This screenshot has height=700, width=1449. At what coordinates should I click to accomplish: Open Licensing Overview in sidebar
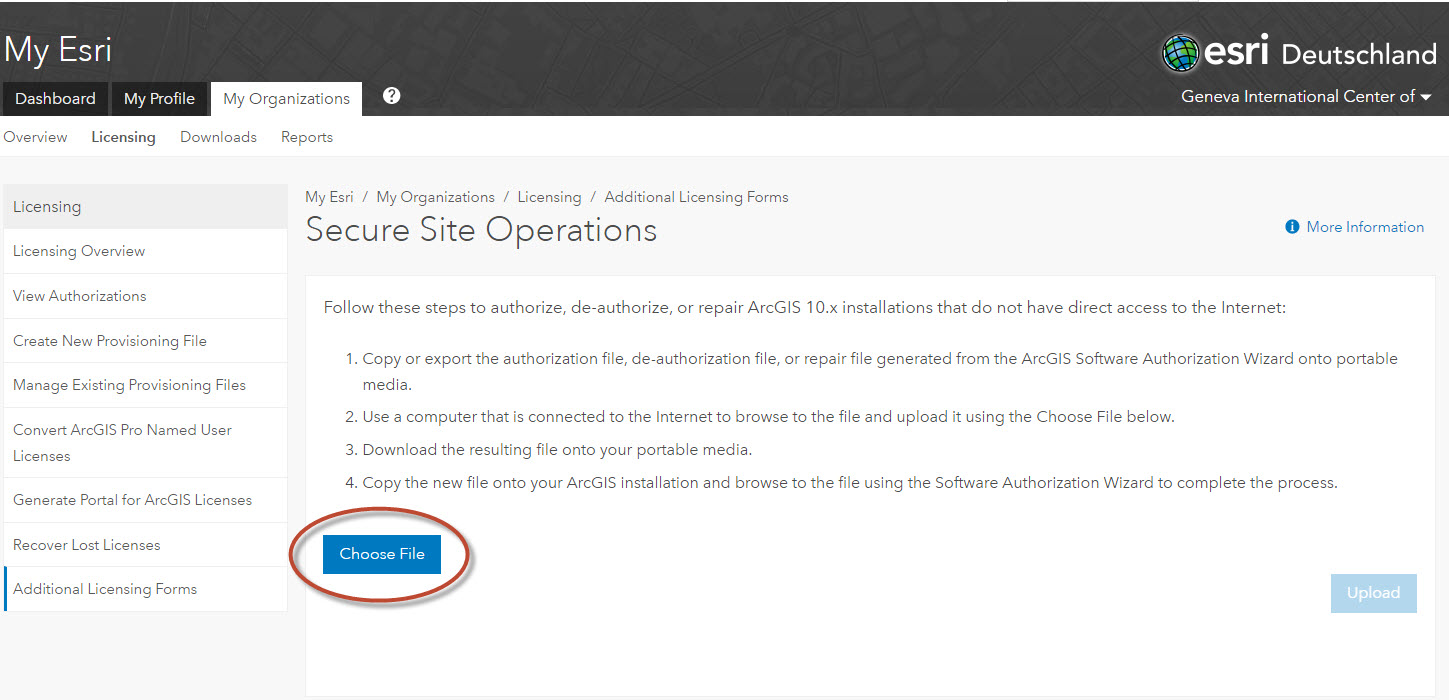pyautogui.click(x=79, y=251)
